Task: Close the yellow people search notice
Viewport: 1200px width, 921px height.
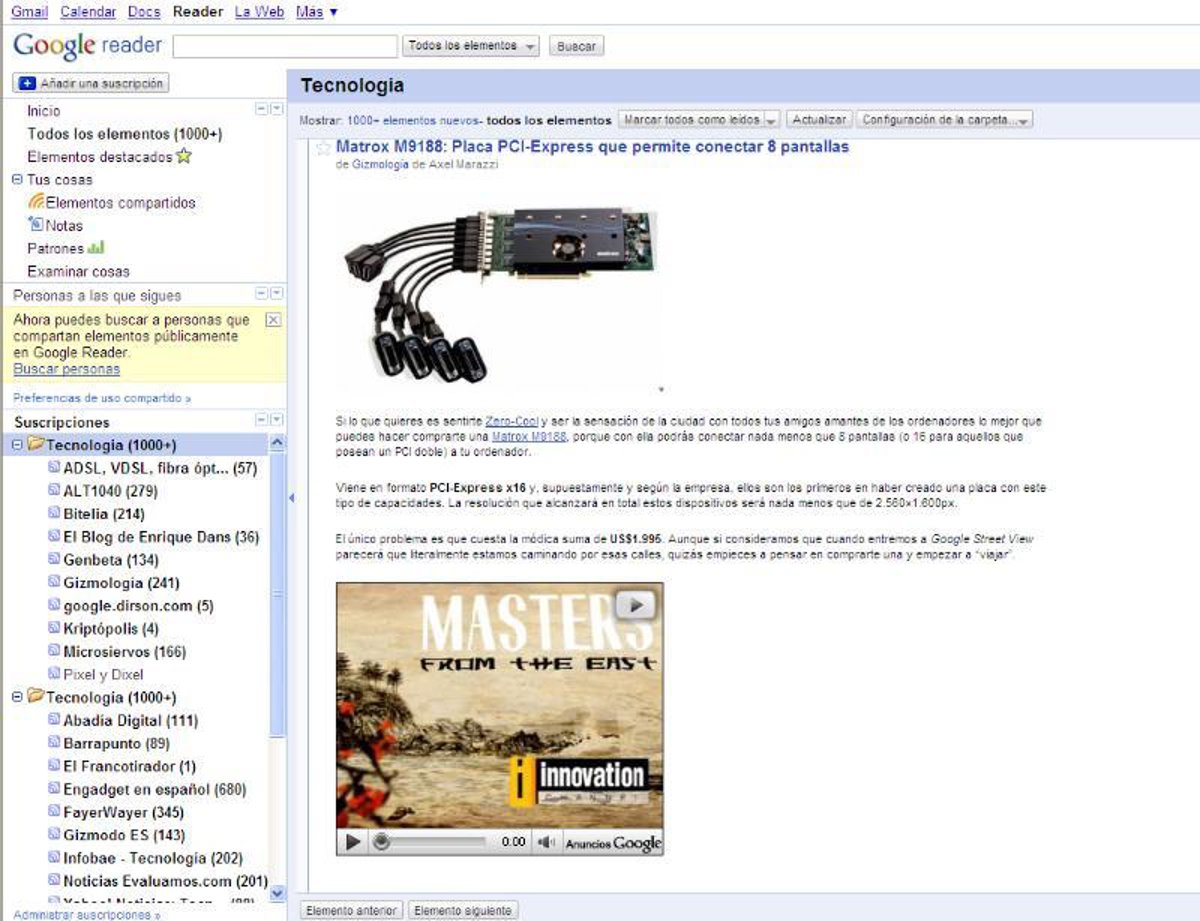Action: pyautogui.click(x=273, y=320)
